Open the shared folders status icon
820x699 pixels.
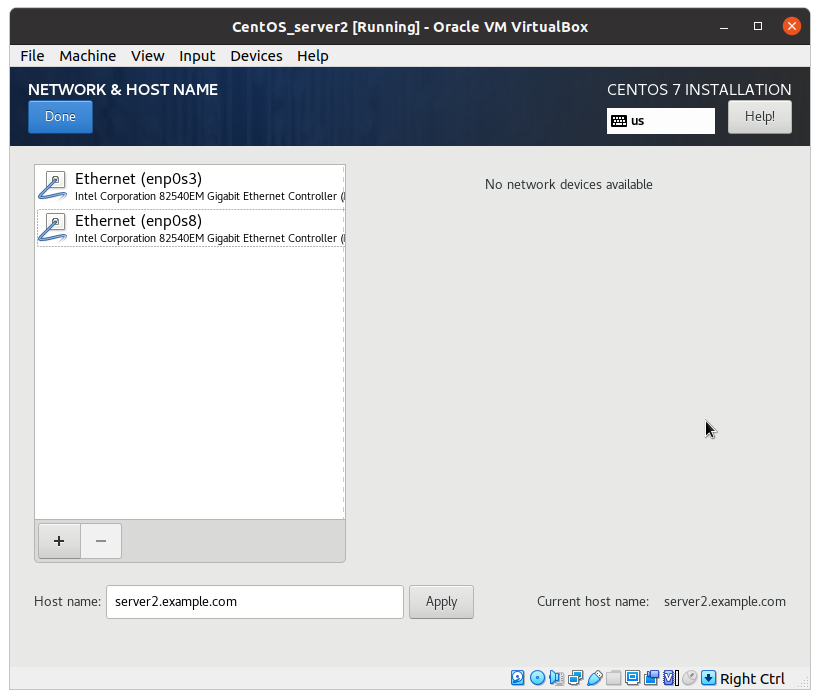(613, 678)
